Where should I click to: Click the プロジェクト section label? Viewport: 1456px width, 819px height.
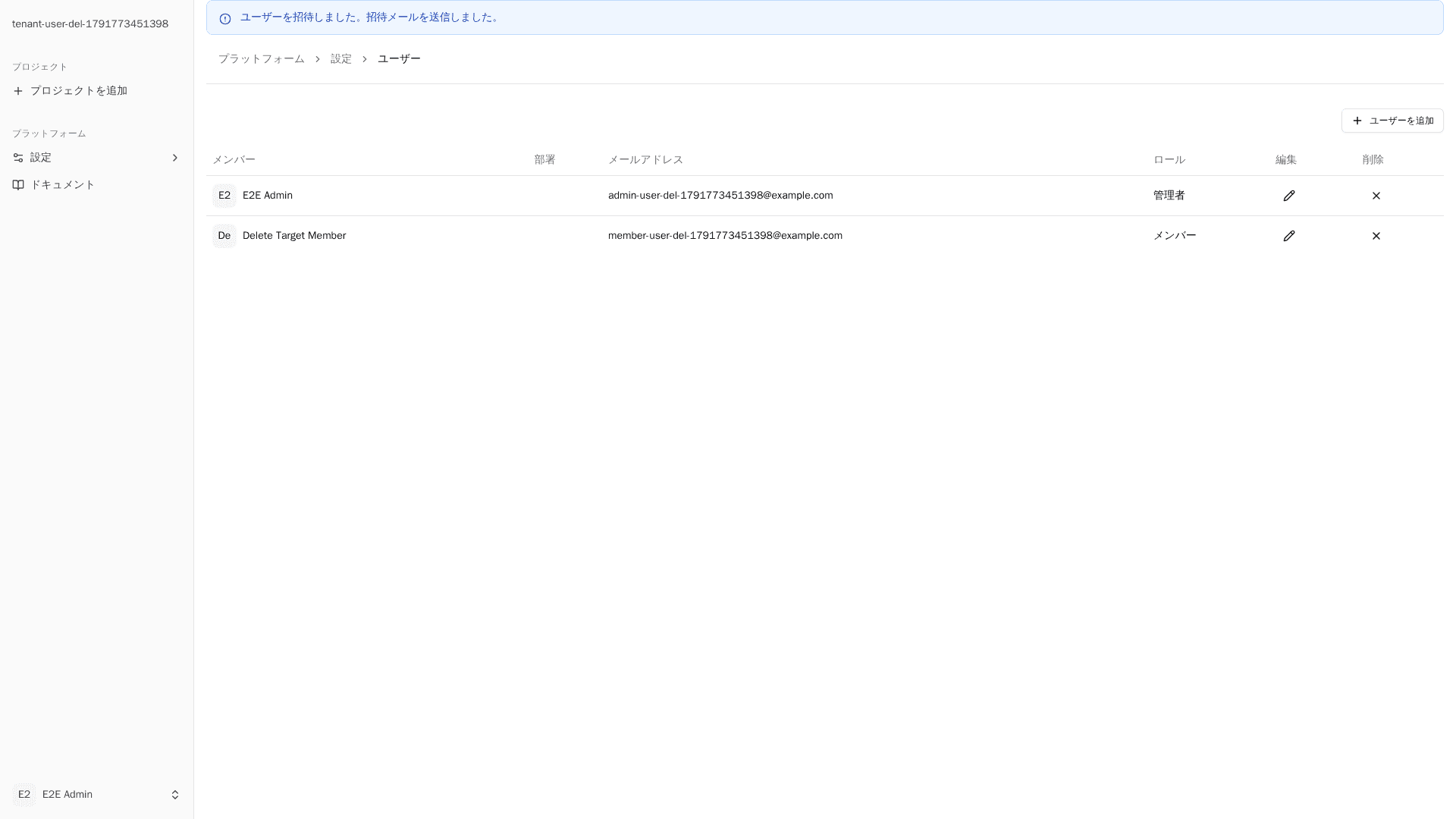tap(39, 67)
